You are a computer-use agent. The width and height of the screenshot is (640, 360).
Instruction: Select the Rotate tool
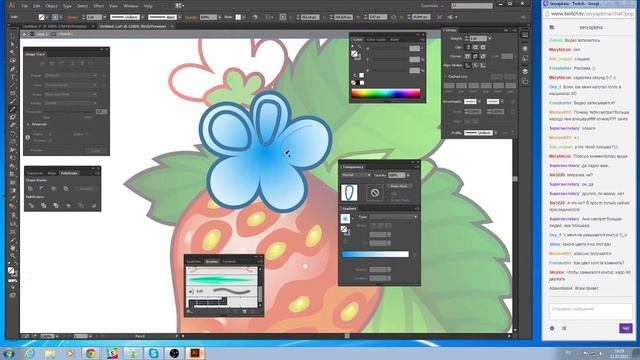tap(12, 133)
